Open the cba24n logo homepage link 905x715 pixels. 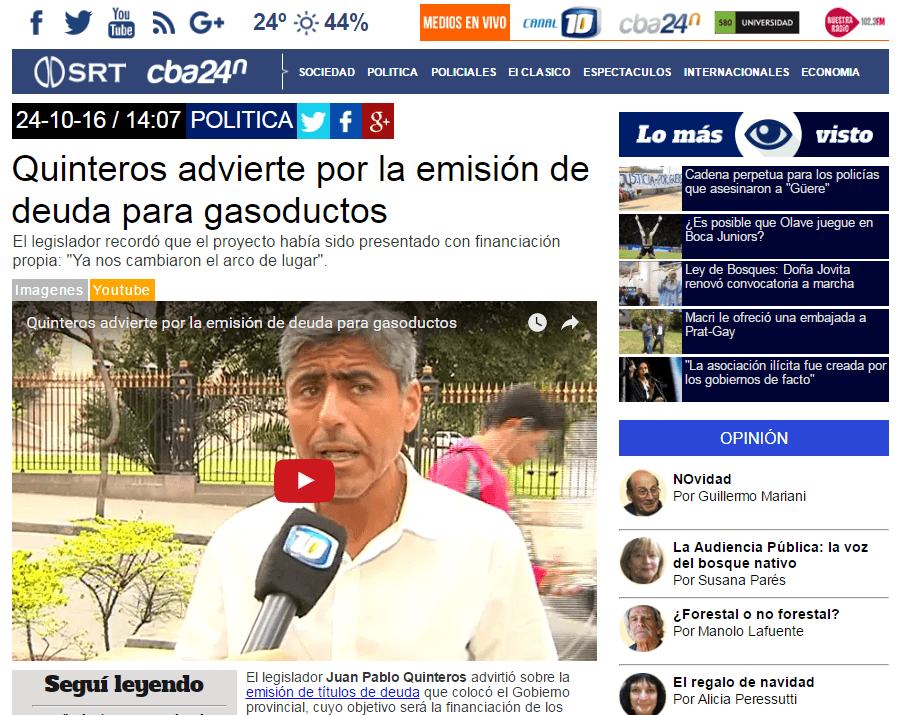pos(197,72)
